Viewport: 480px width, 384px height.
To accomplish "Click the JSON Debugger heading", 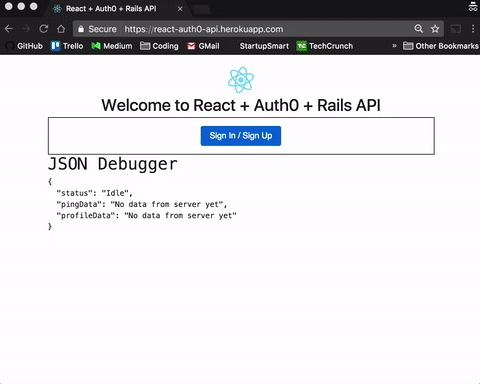I will click(x=113, y=164).
